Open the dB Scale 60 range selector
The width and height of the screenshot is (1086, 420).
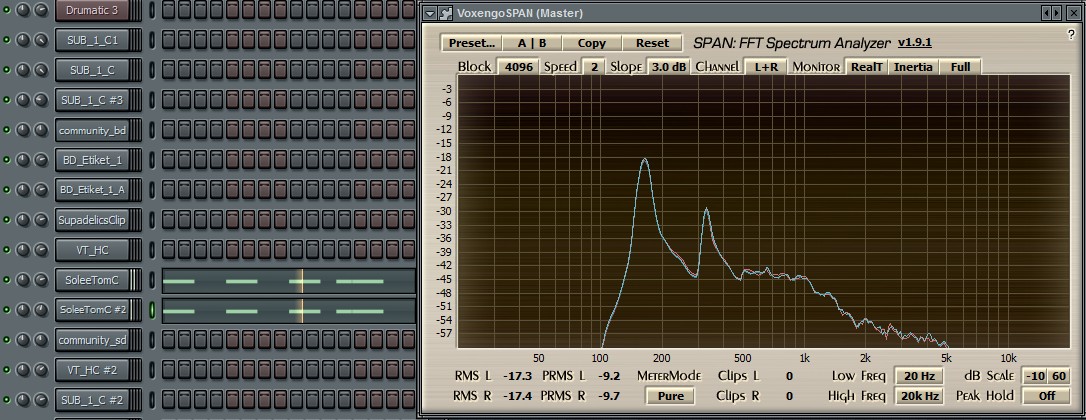[1060, 376]
